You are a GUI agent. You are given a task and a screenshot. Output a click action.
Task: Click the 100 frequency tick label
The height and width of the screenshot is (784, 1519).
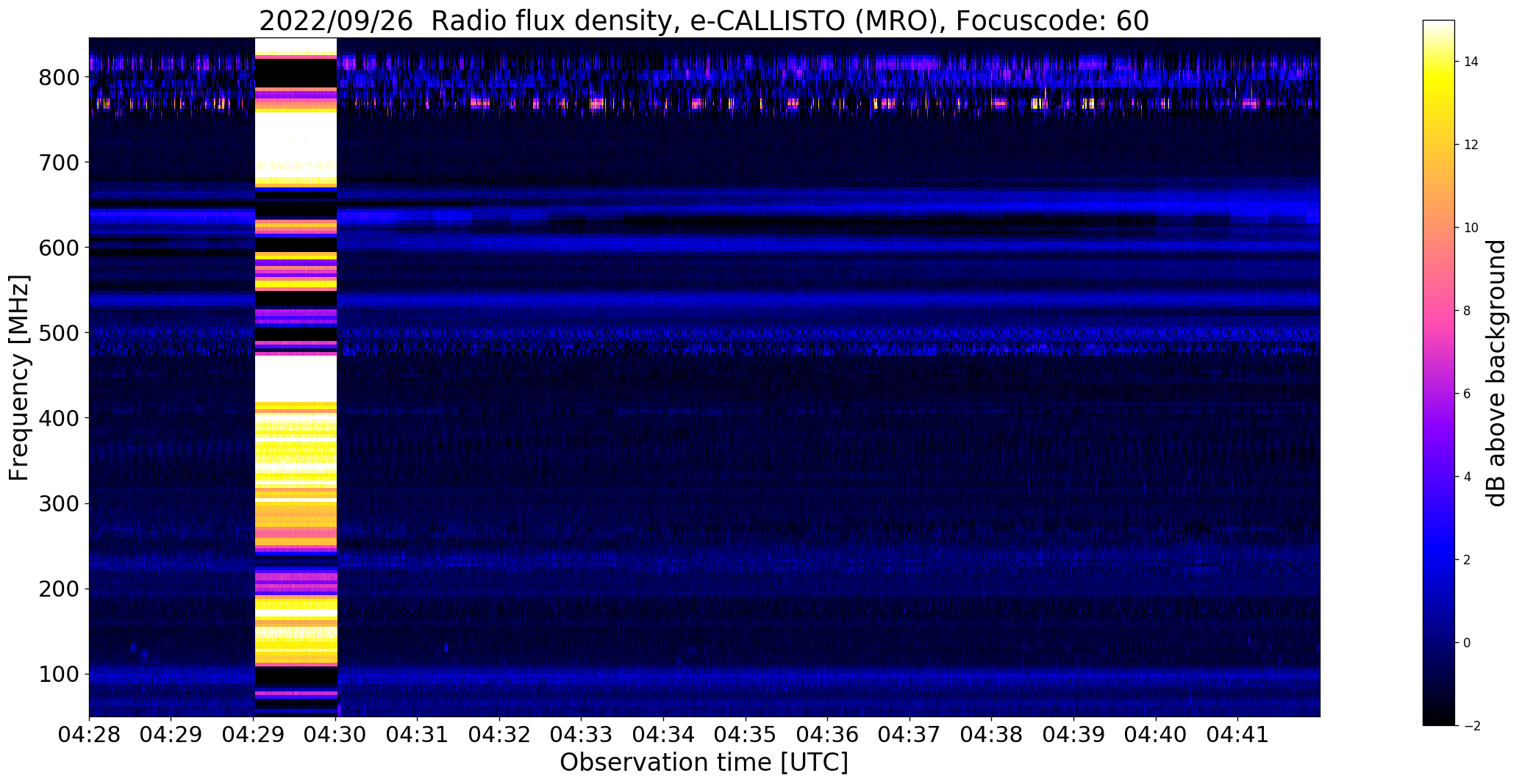(x=59, y=674)
